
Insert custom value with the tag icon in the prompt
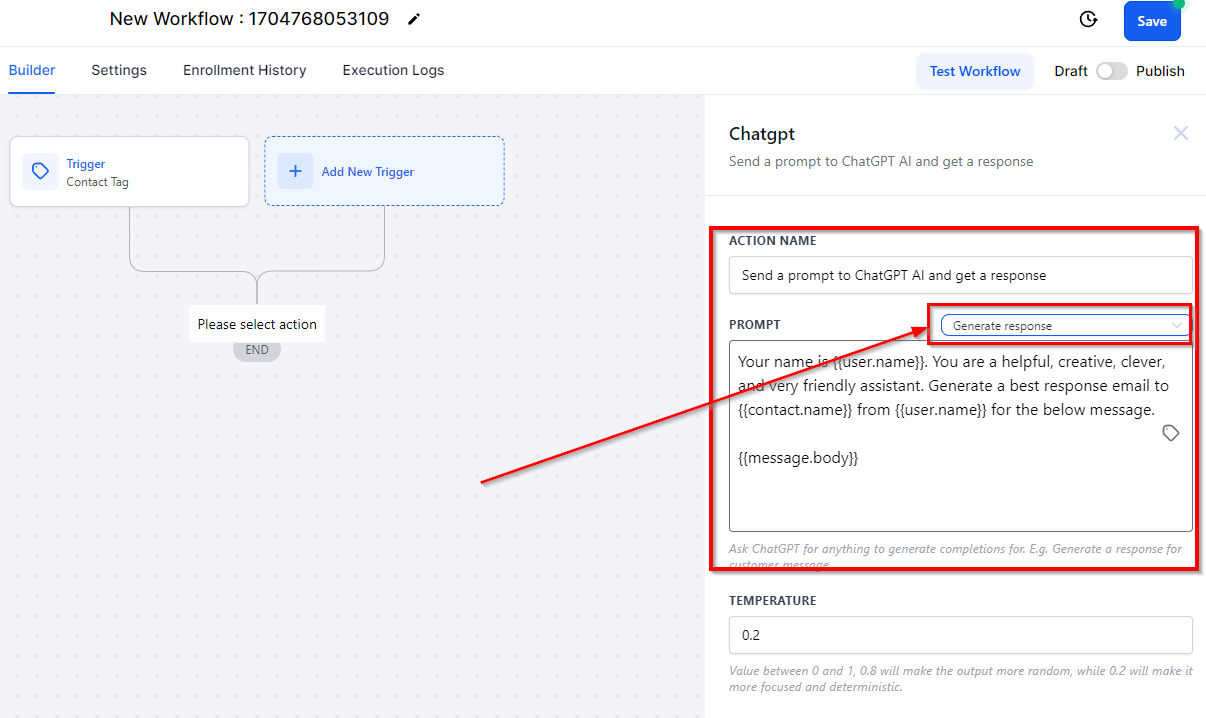tap(1171, 433)
